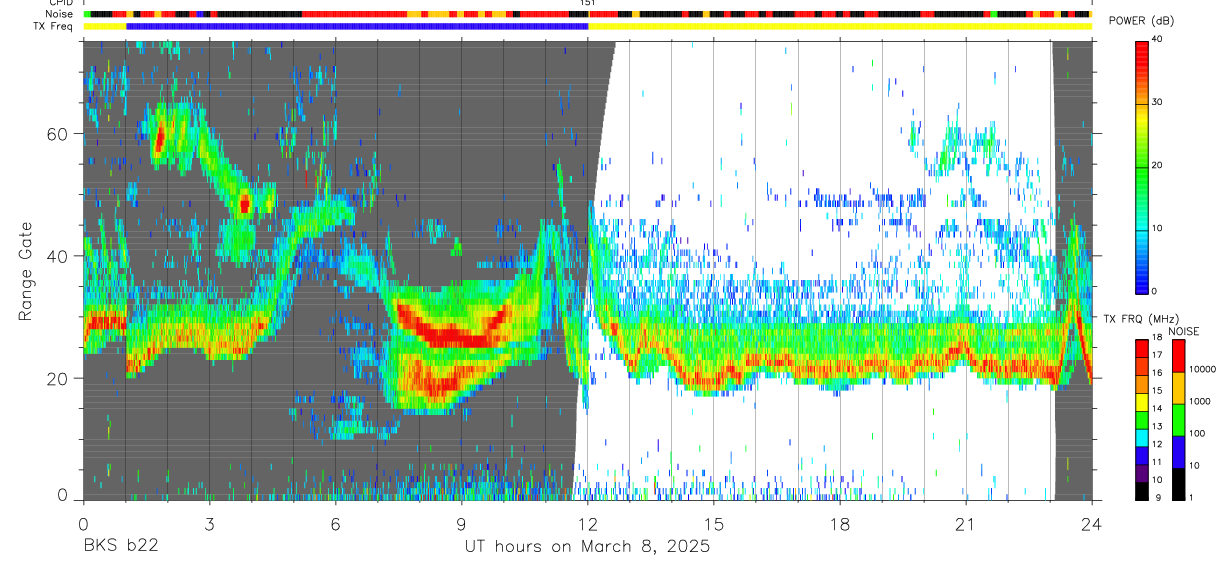Click the 0 range gate tick
This screenshot has height=567, width=1228.
click(62, 496)
